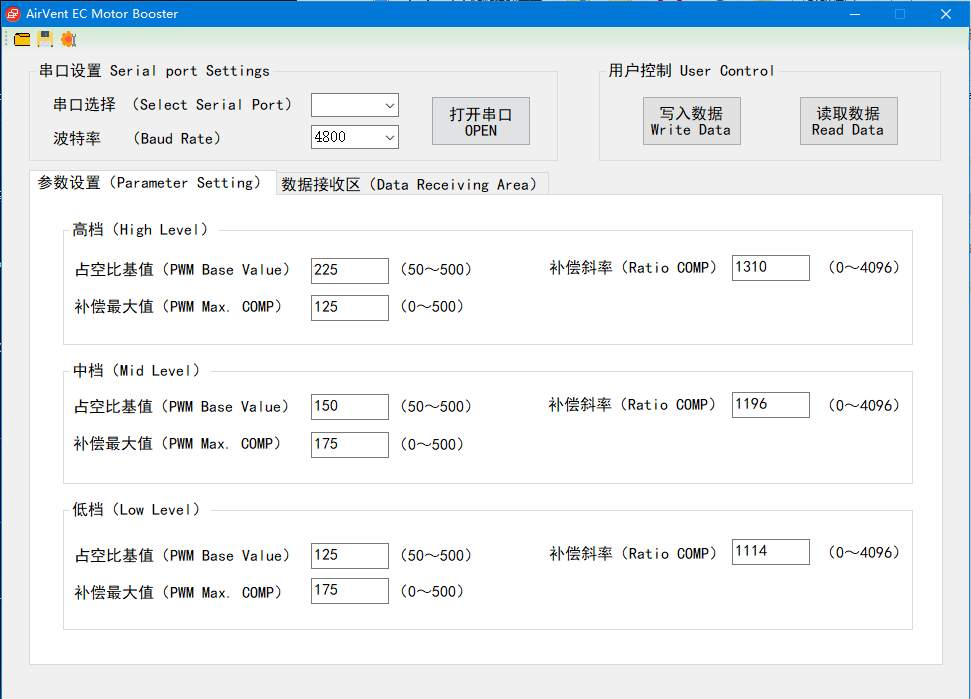Click Mid Level PWM Max. COMP field
This screenshot has width=971, height=699.
(x=349, y=444)
